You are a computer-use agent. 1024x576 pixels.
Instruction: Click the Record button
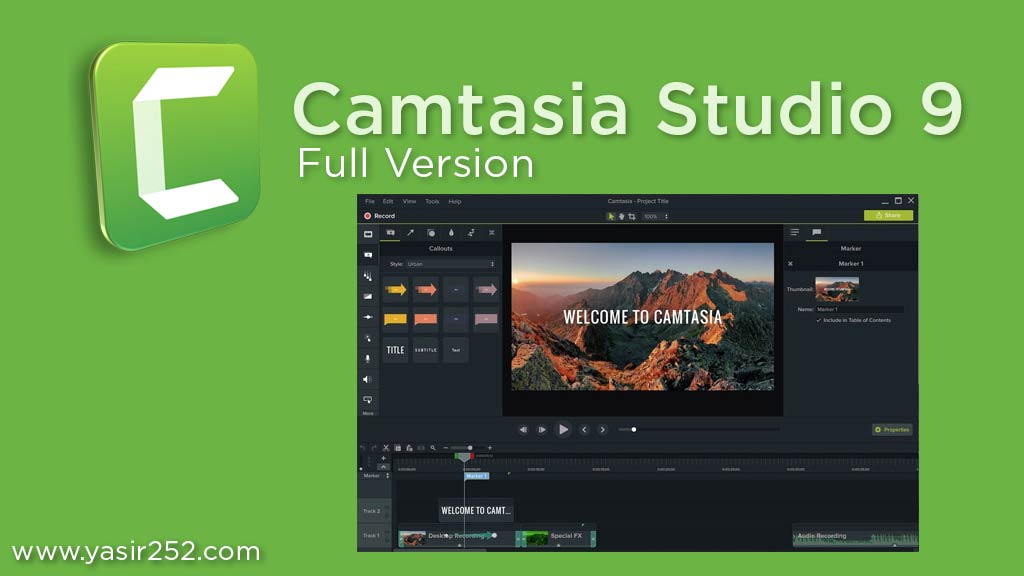click(379, 216)
